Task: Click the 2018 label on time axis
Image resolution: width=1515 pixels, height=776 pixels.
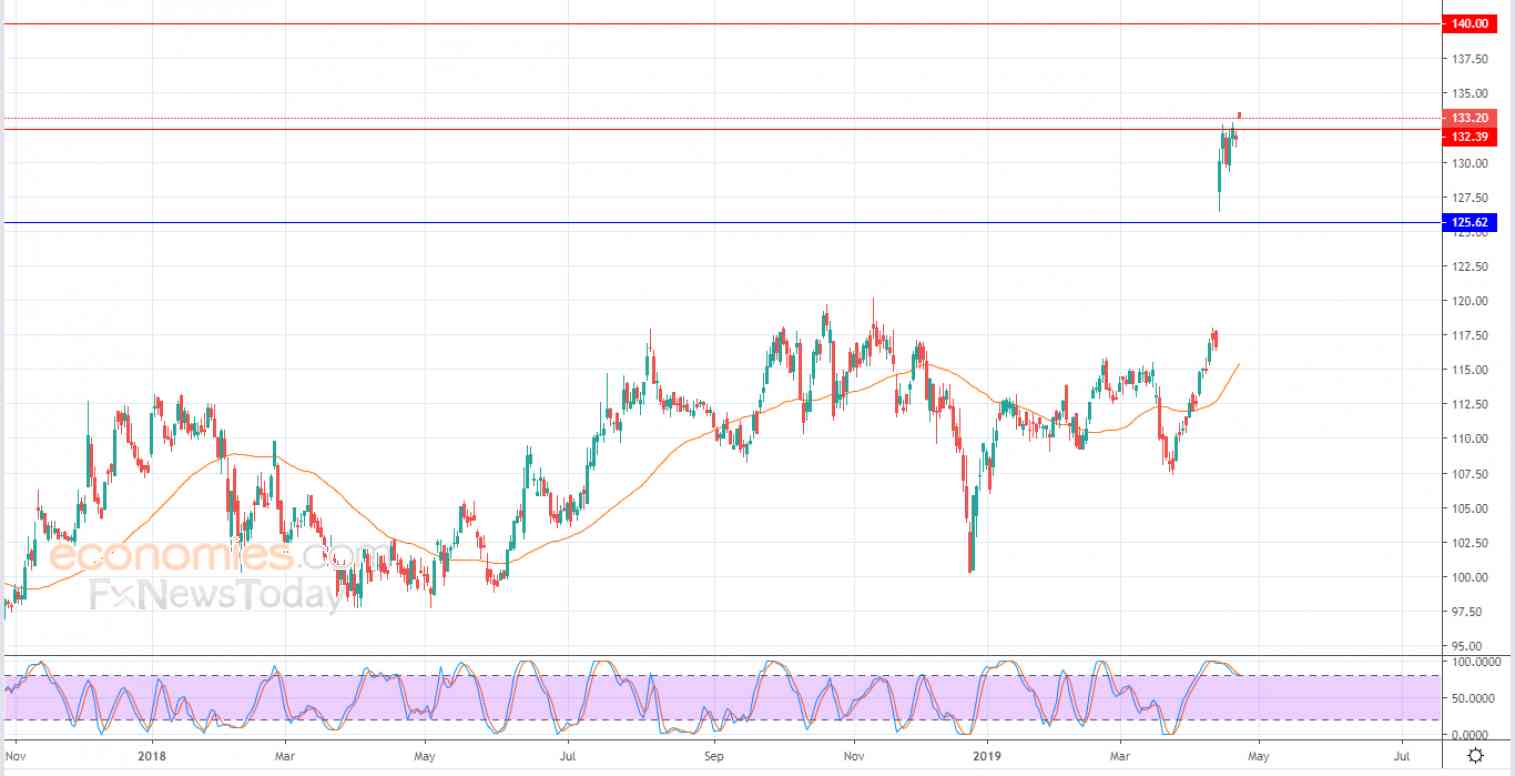Action: 153,756
